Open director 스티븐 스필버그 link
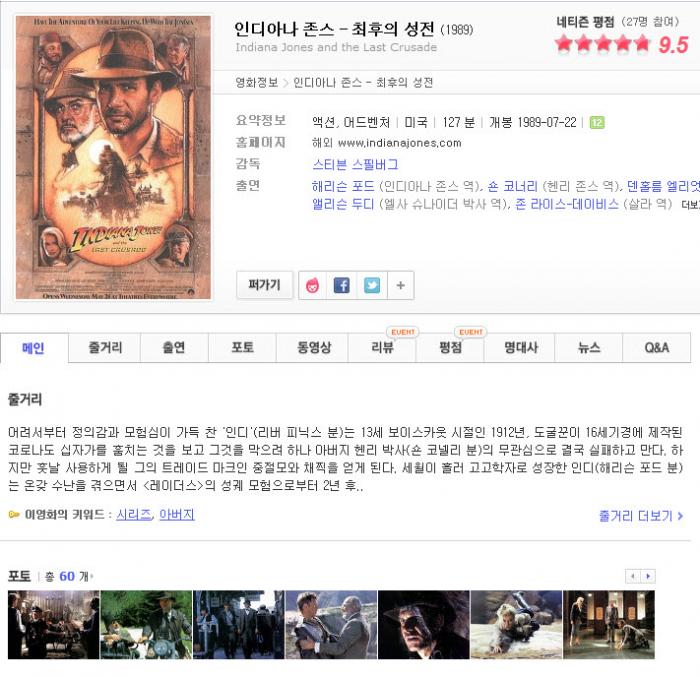The image size is (700, 677). coord(355,164)
